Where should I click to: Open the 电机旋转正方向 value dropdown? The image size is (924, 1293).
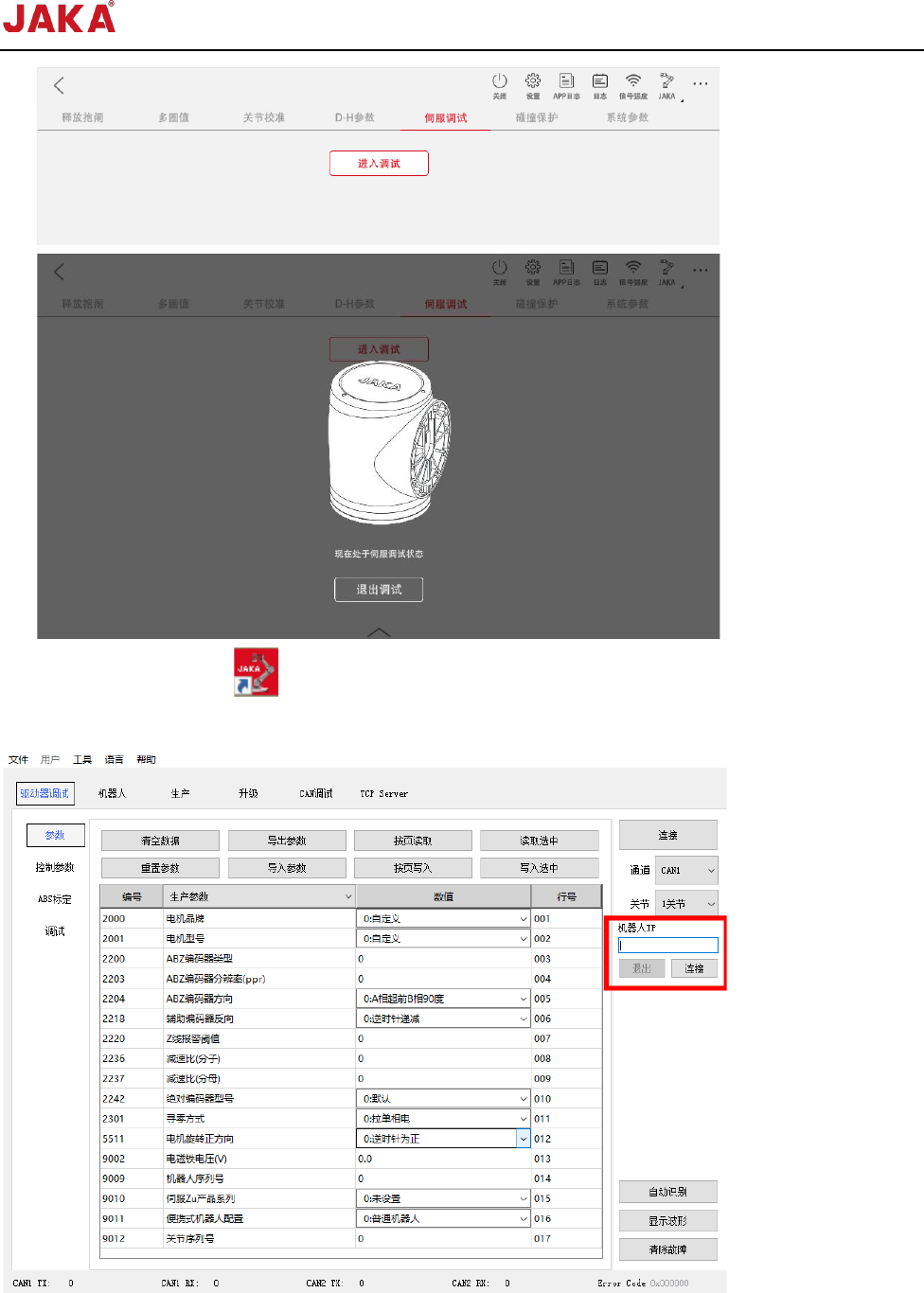tap(443, 1139)
